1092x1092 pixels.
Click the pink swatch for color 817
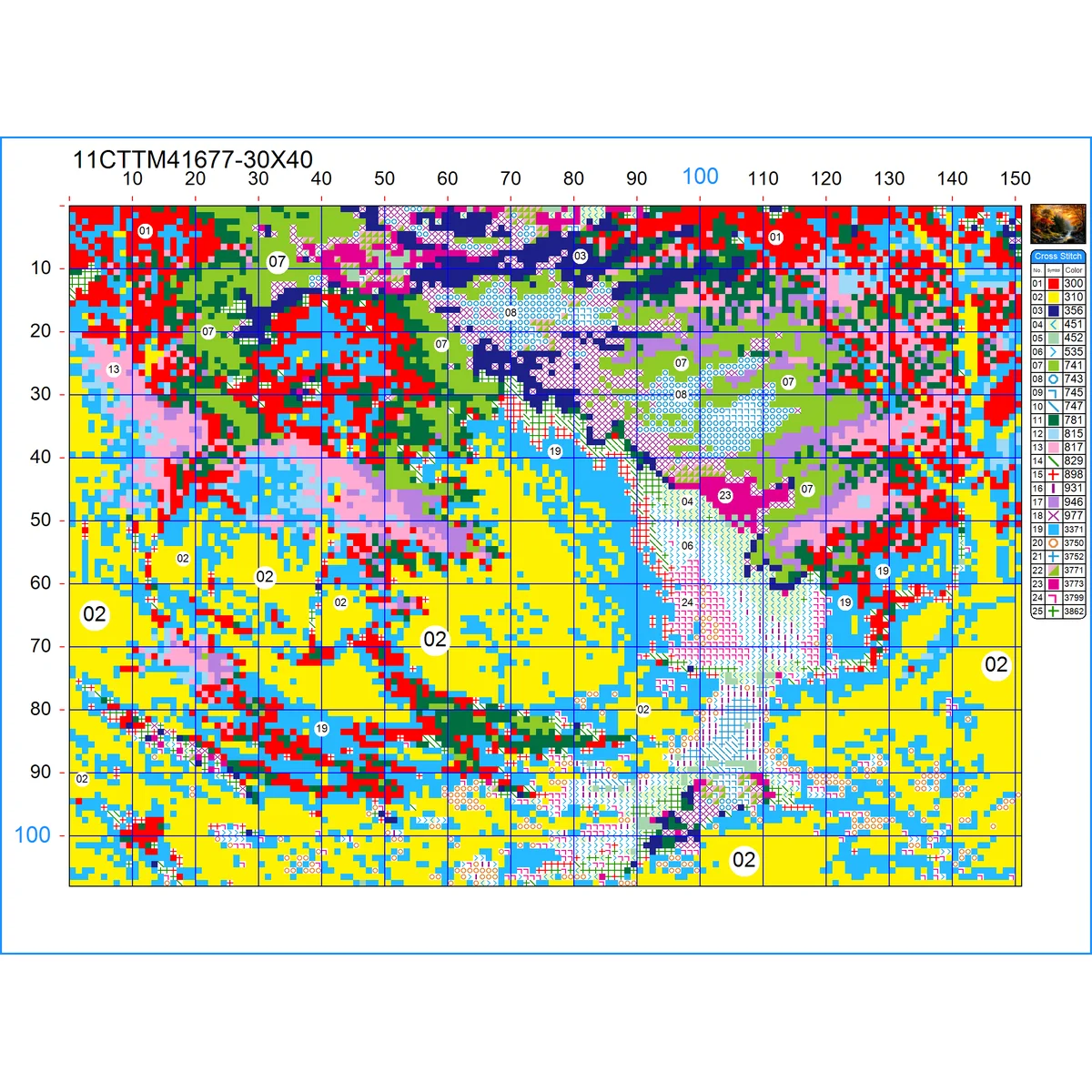(x=1053, y=448)
